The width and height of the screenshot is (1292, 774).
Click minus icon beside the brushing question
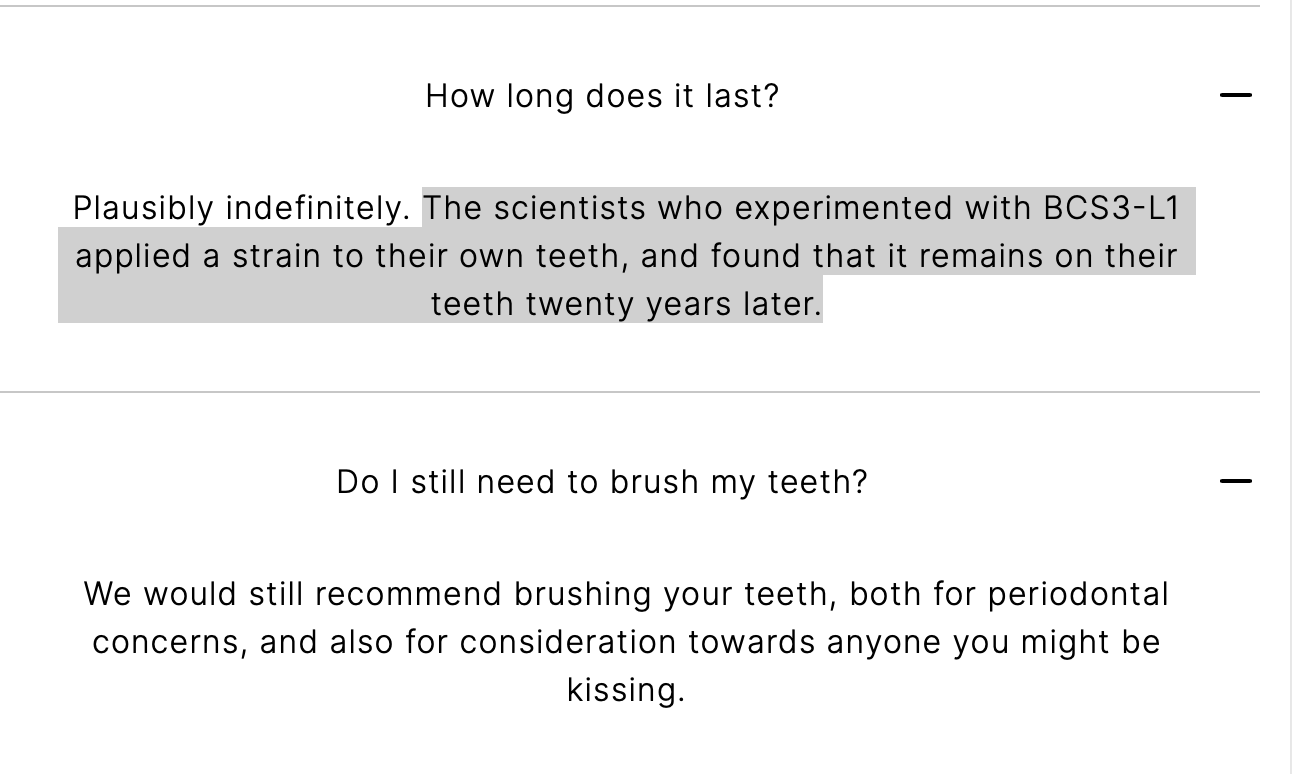[1236, 481]
